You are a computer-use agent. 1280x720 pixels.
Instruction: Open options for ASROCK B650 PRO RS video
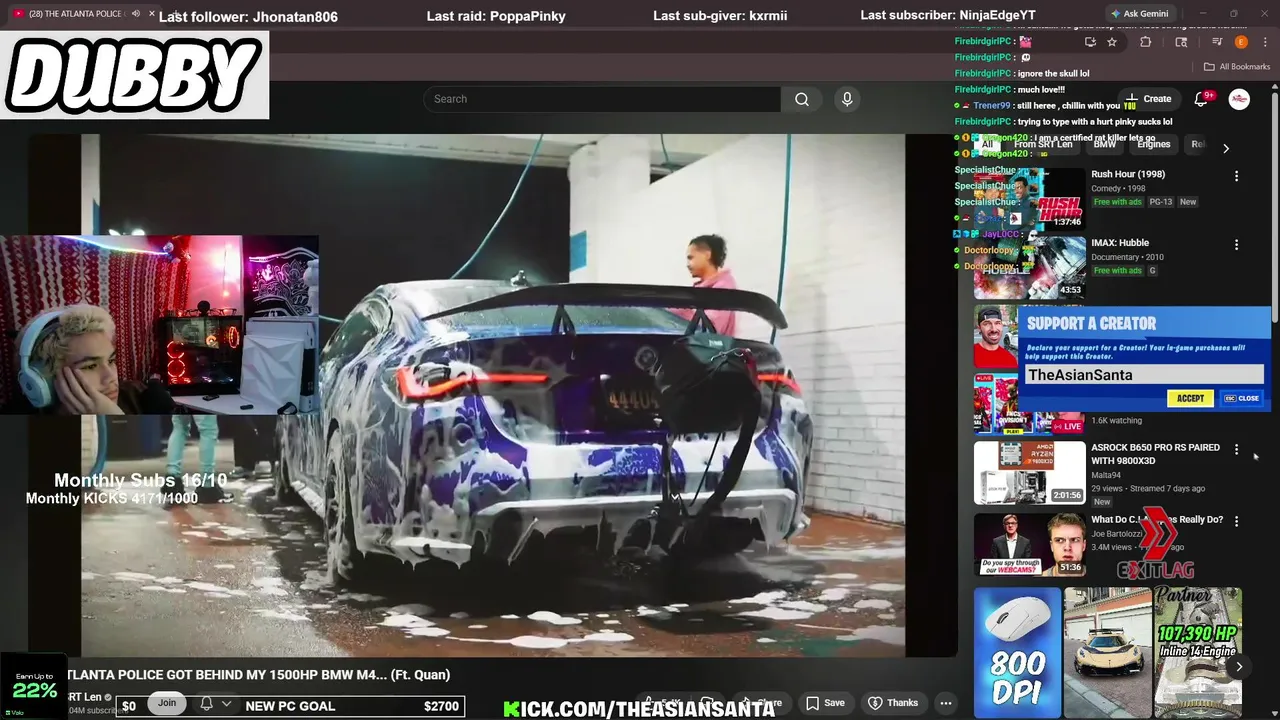click(x=1236, y=450)
